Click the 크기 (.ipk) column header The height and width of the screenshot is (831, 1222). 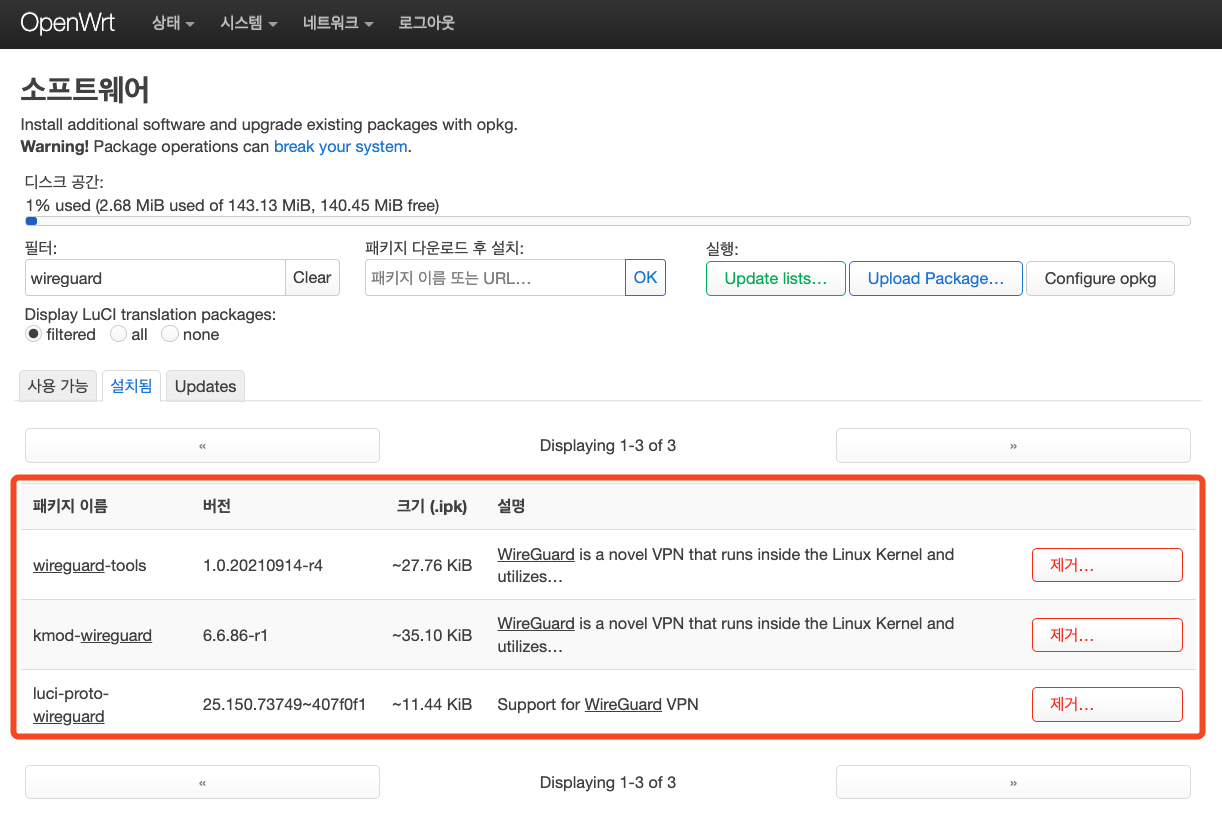click(x=432, y=506)
